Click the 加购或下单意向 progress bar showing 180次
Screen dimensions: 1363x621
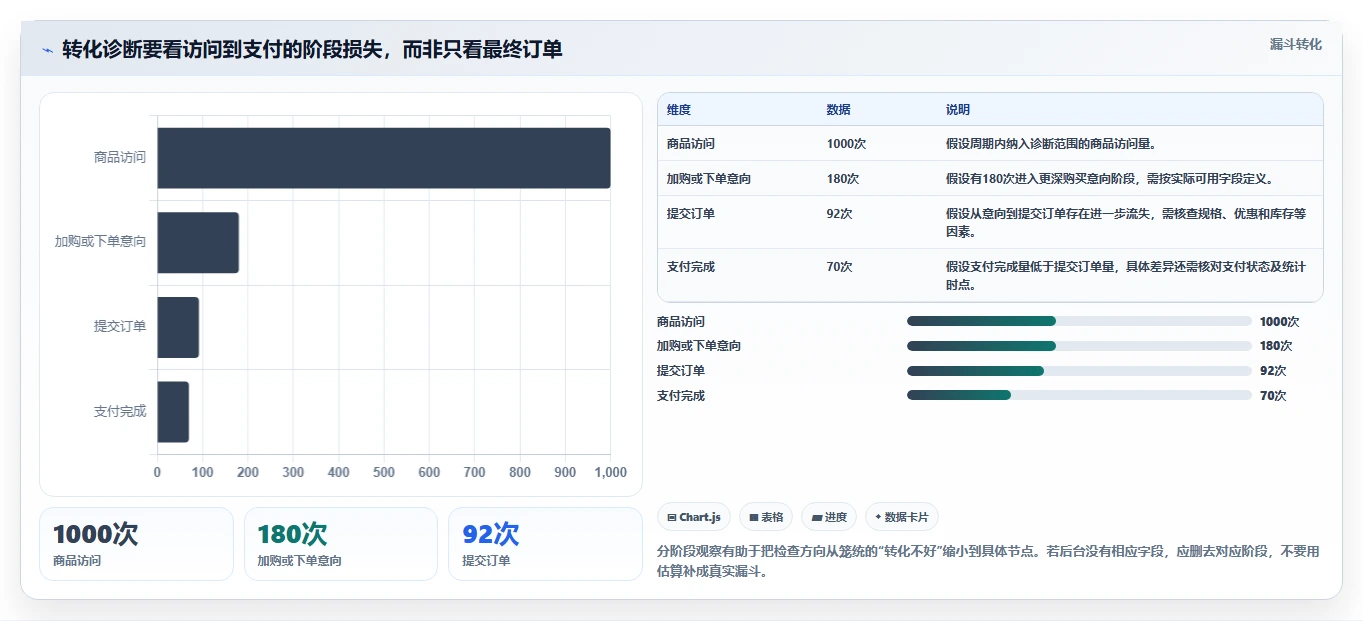(x=1079, y=346)
